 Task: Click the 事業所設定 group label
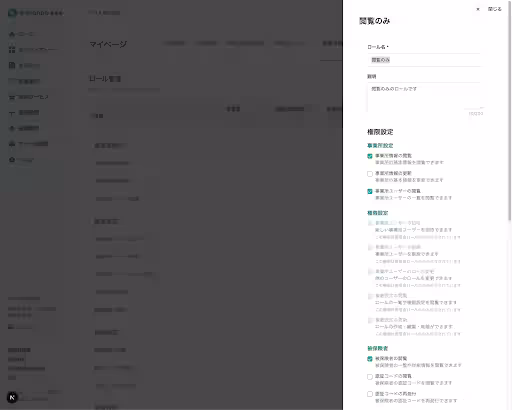[x=380, y=146]
